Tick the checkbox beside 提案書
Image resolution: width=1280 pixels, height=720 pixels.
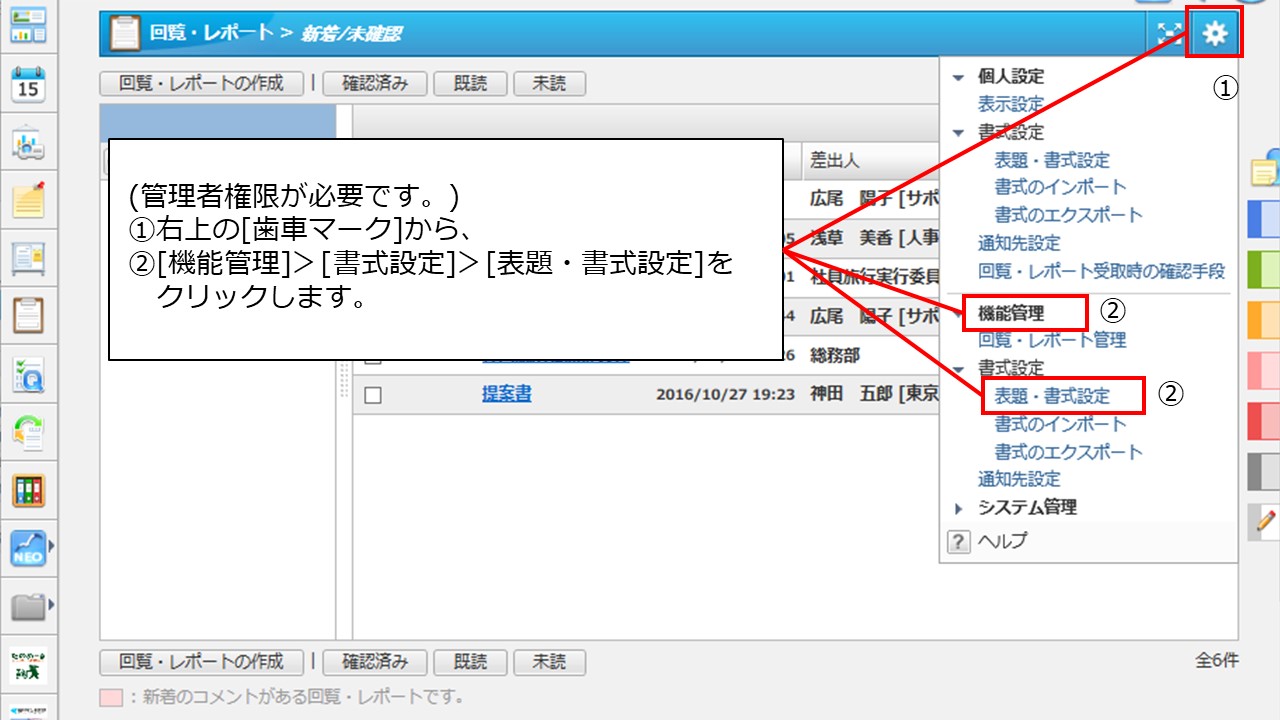(373, 395)
